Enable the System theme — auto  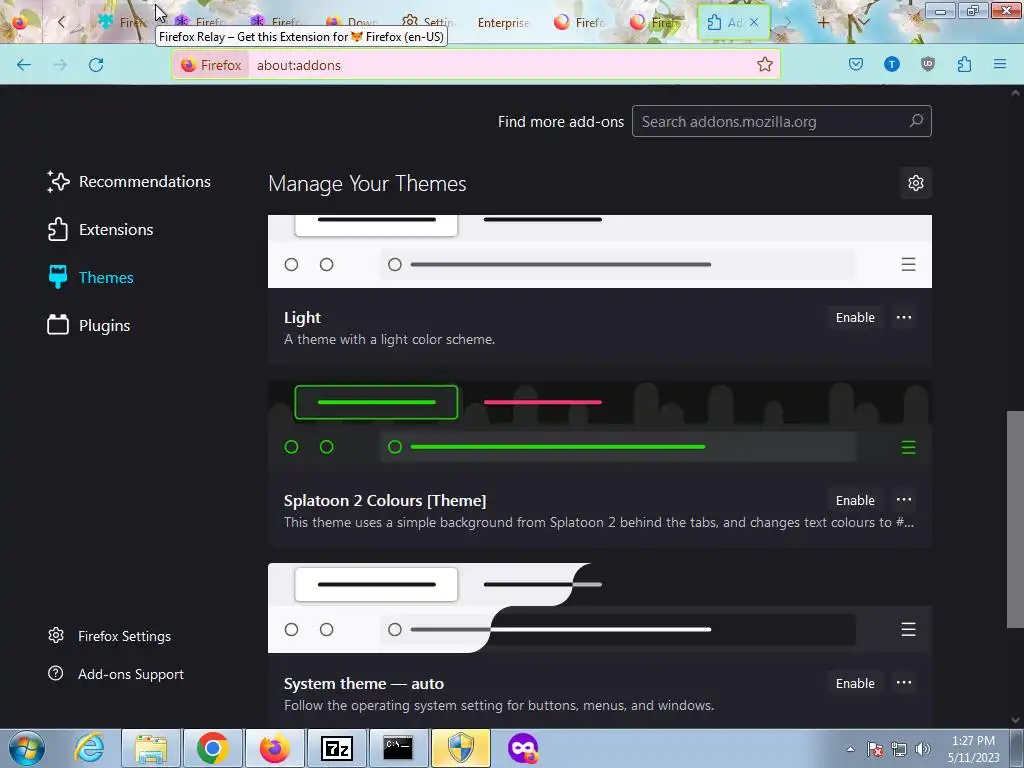tap(855, 683)
